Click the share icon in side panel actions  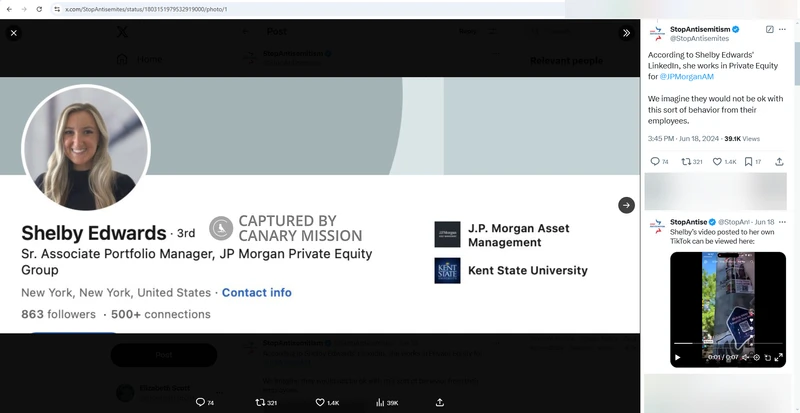click(779, 162)
